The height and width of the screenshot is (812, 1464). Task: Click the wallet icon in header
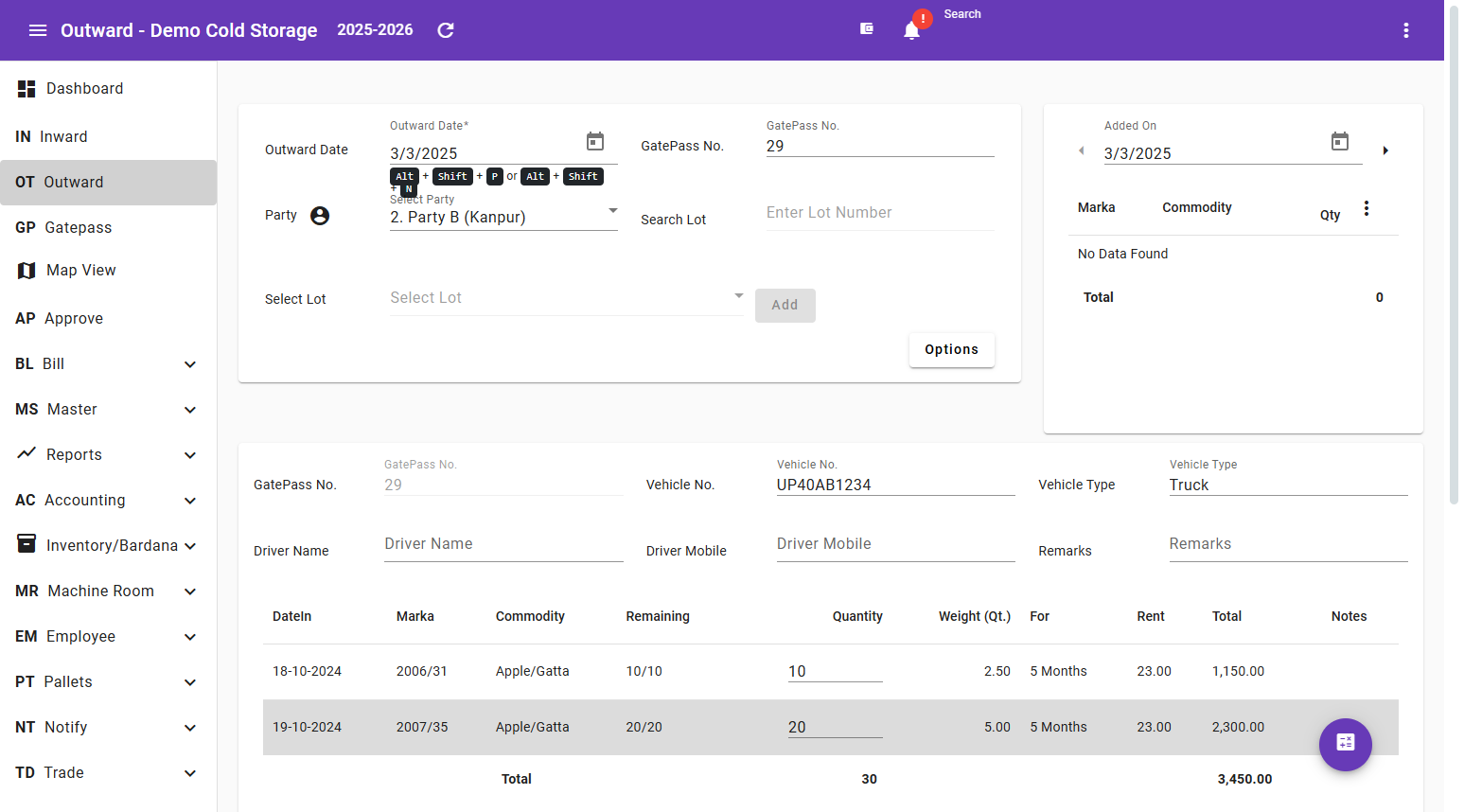866,29
